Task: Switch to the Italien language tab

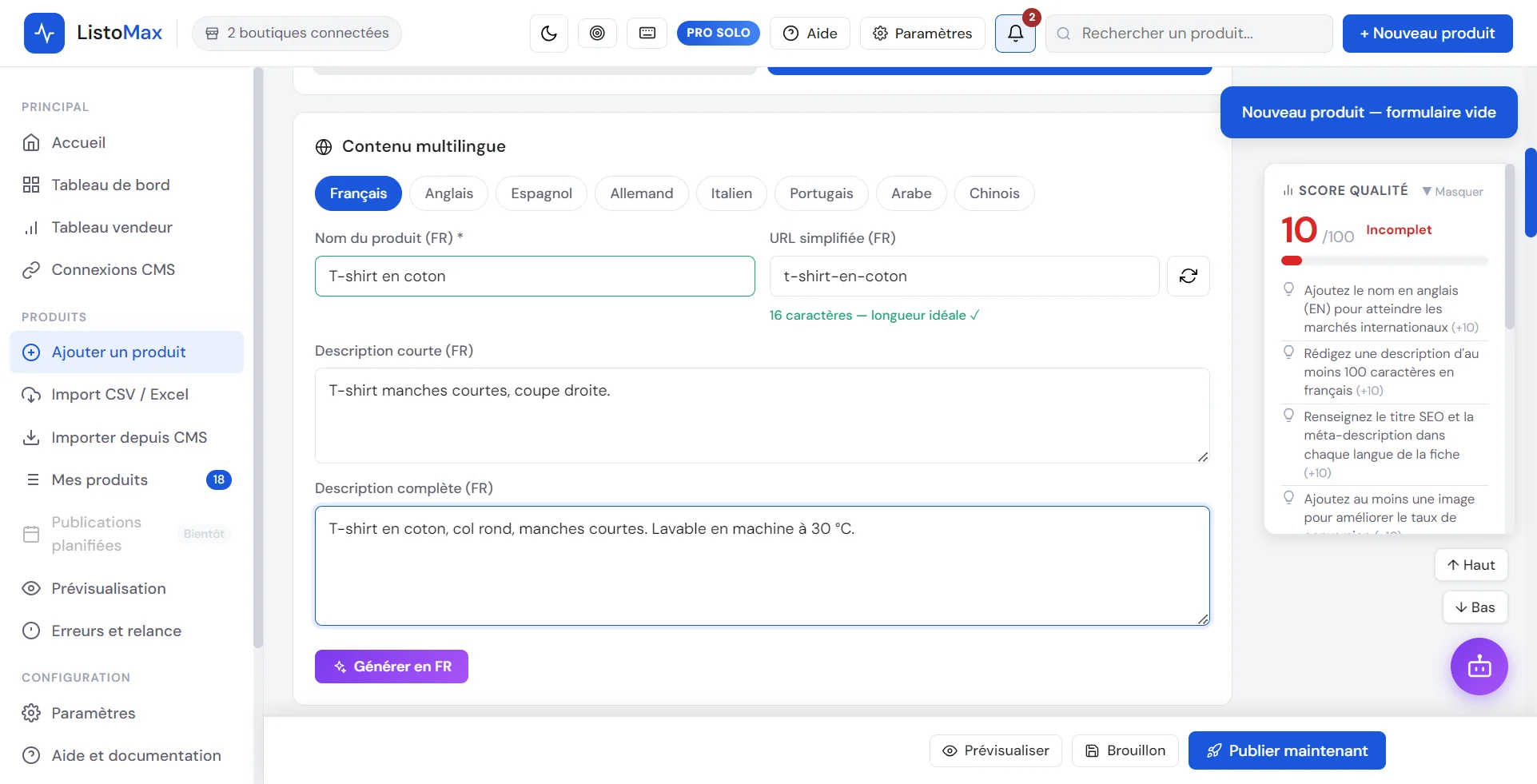Action: point(731,193)
